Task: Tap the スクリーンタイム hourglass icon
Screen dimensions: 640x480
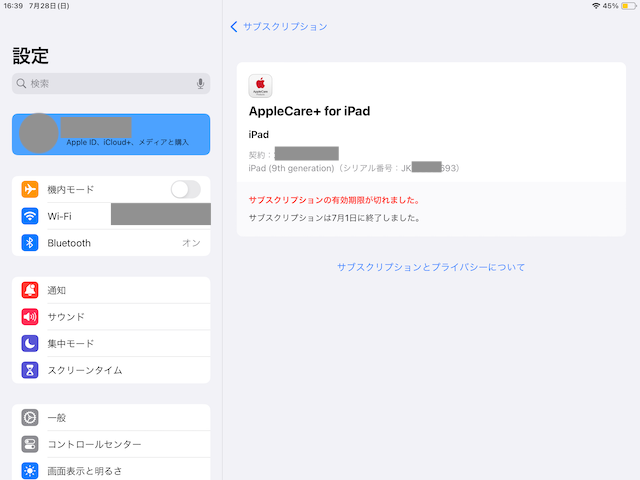Action: pyautogui.click(x=30, y=370)
